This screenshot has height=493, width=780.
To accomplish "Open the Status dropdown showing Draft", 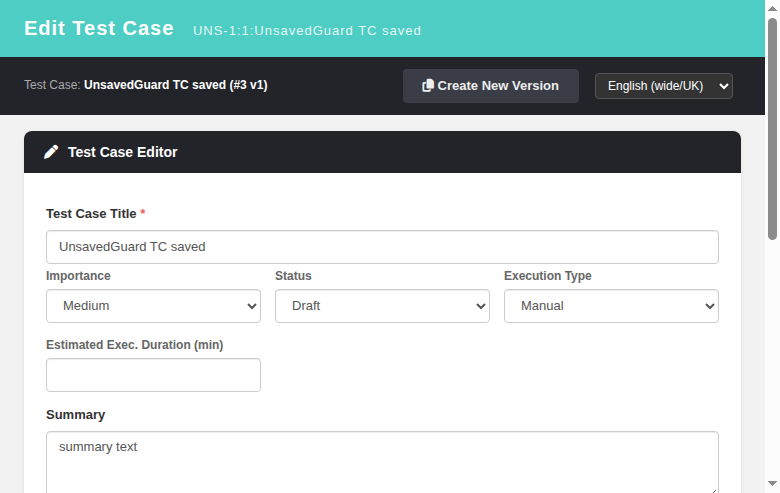I will tap(382, 306).
